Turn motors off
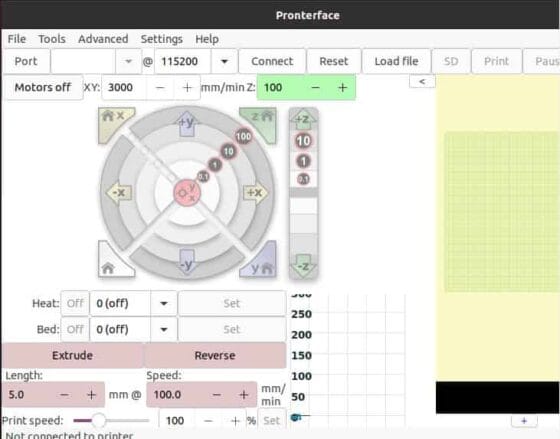 (43, 87)
